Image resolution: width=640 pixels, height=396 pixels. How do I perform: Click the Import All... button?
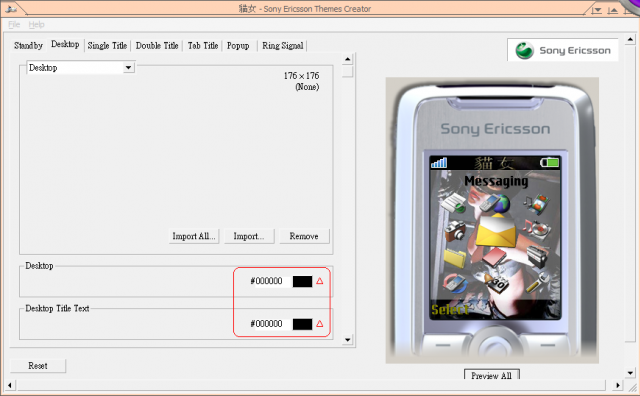tap(194, 236)
